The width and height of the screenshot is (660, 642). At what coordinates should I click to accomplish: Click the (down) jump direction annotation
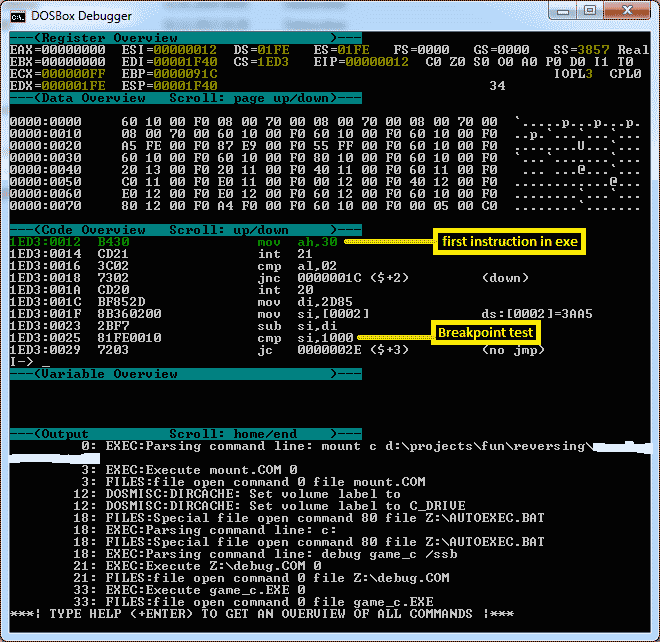point(505,278)
